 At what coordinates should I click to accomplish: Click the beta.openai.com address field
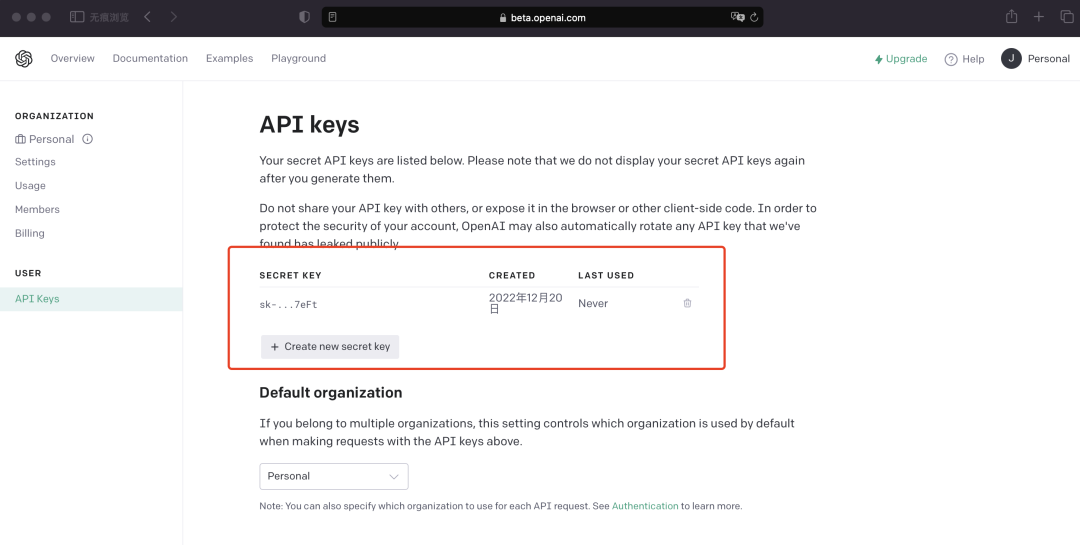click(x=542, y=17)
